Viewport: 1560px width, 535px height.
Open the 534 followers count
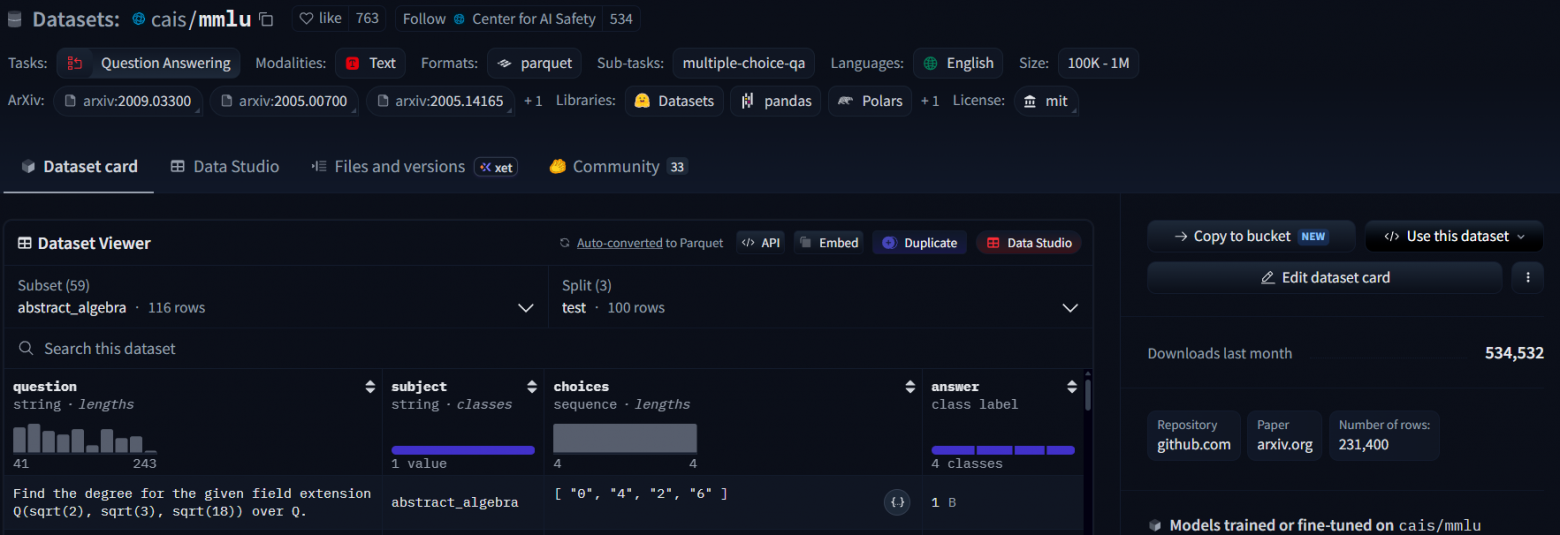[x=621, y=18]
